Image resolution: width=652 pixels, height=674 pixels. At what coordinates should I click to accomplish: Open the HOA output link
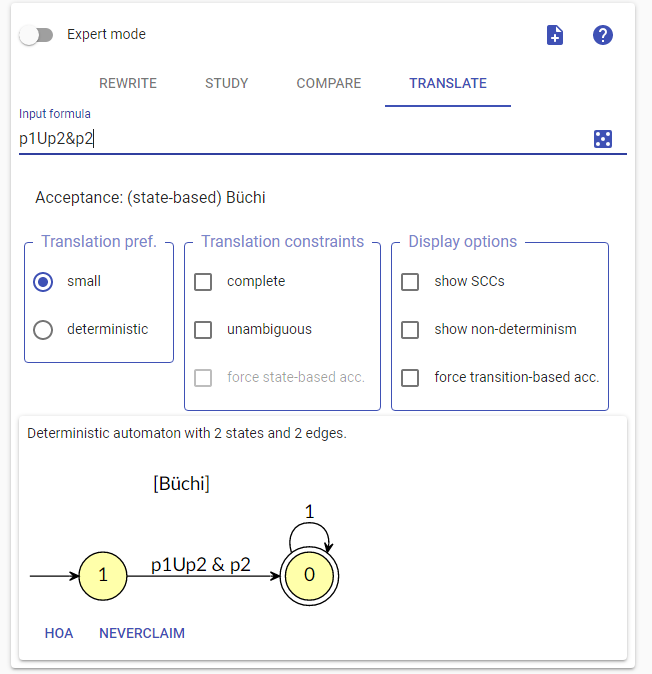tap(59, 633)
